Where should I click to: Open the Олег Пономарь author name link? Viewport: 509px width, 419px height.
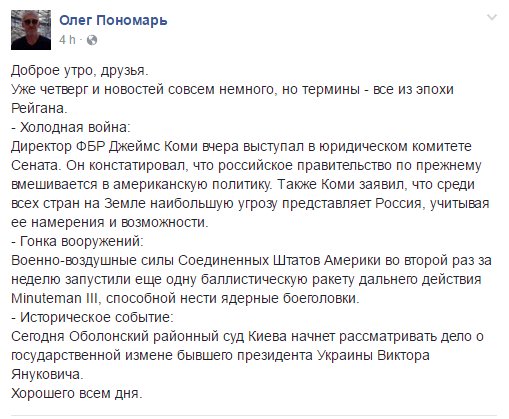pyautogui.click(x=113, y=20)
